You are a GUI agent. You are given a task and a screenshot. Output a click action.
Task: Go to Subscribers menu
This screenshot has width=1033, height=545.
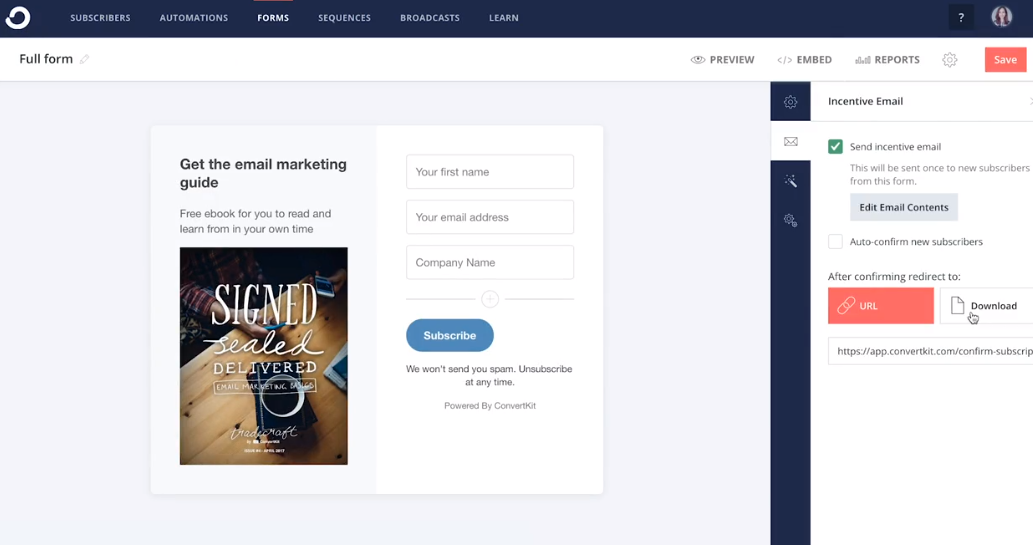pos(100,18)
